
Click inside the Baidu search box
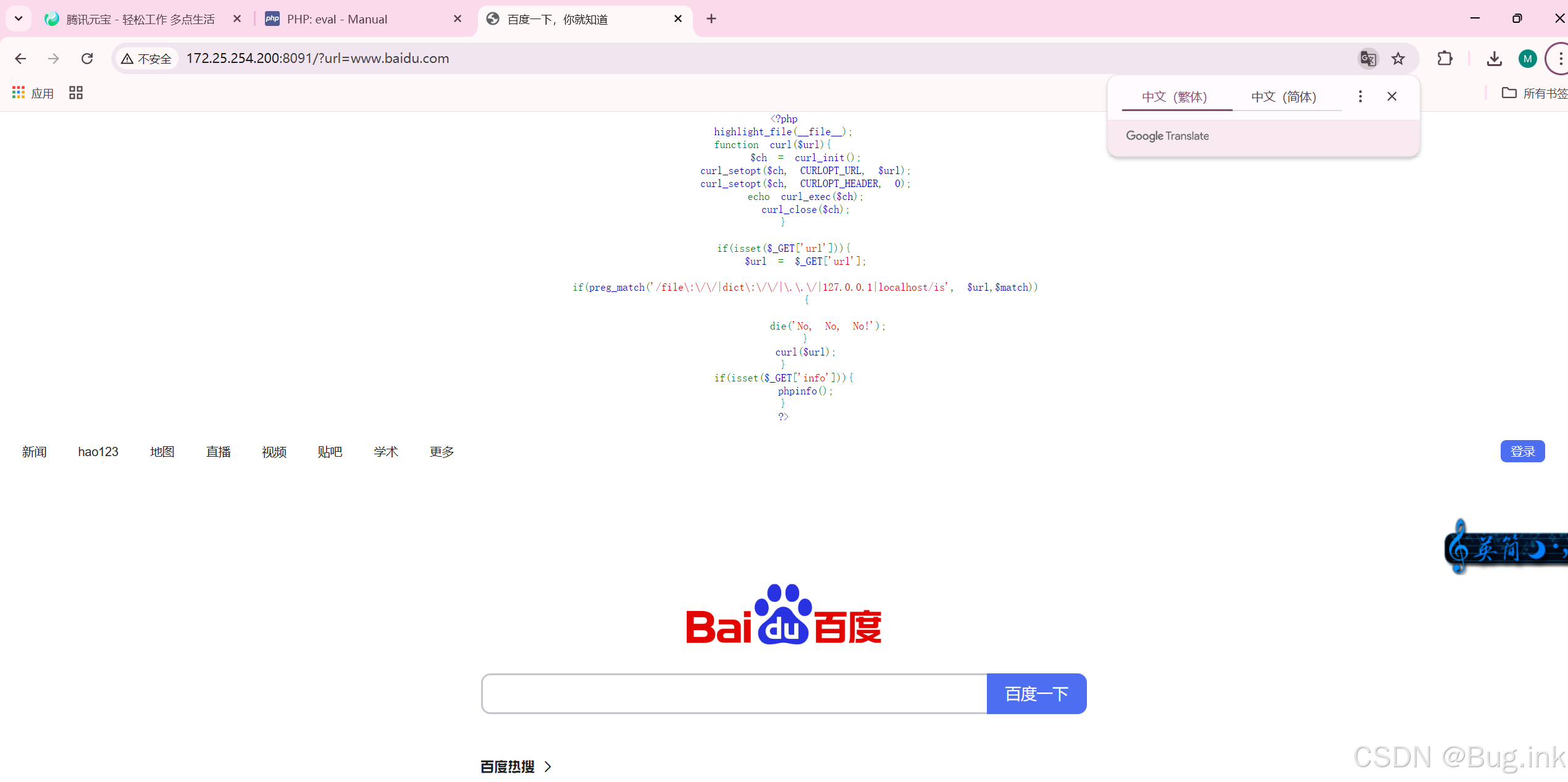[x=734, y=694]
